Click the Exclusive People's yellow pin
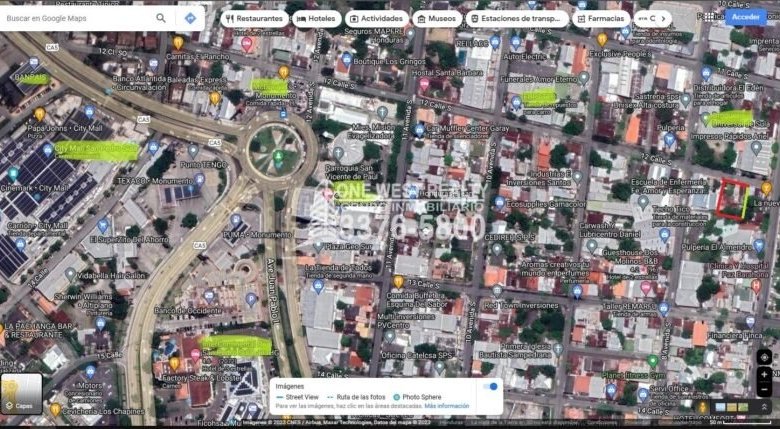Viewport: 780px width, 429px height. tap(602, 39)
